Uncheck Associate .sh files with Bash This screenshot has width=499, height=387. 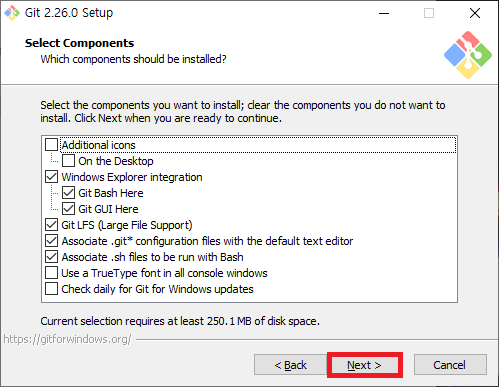tap(51, 257)
